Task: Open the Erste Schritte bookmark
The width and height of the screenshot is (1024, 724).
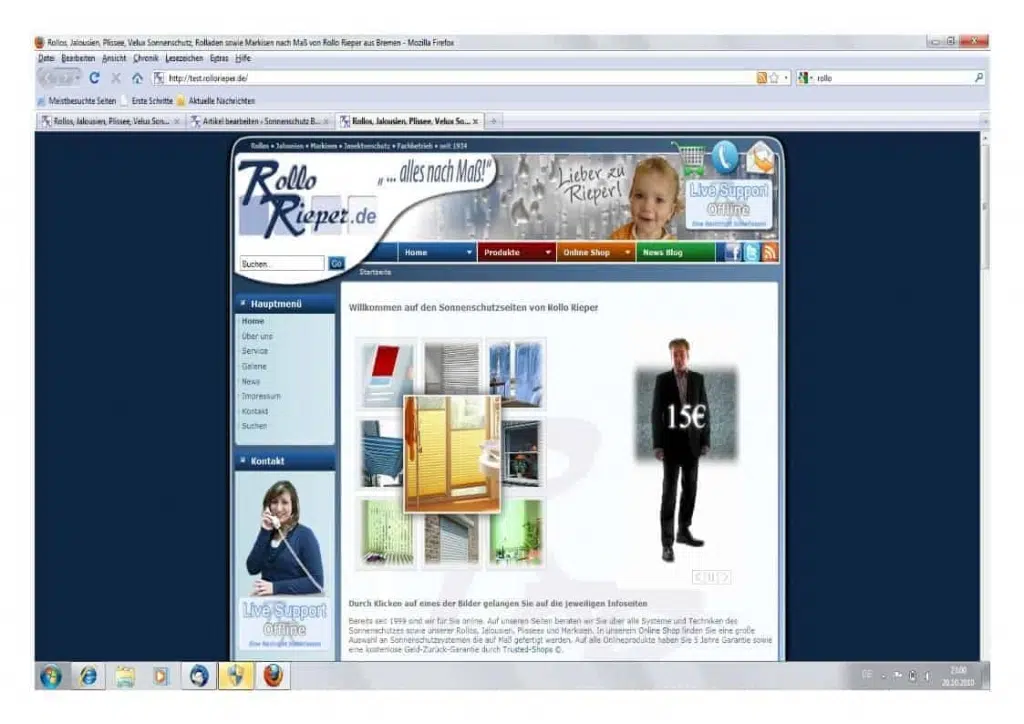Action: point(147,101)
